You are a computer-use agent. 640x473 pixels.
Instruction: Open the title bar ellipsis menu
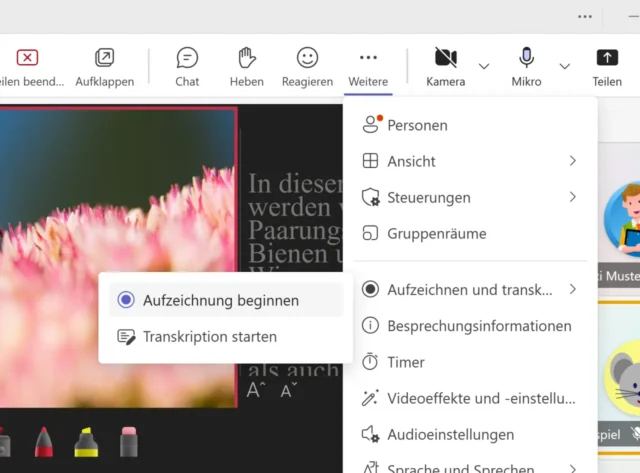click(x=585, y=17)
